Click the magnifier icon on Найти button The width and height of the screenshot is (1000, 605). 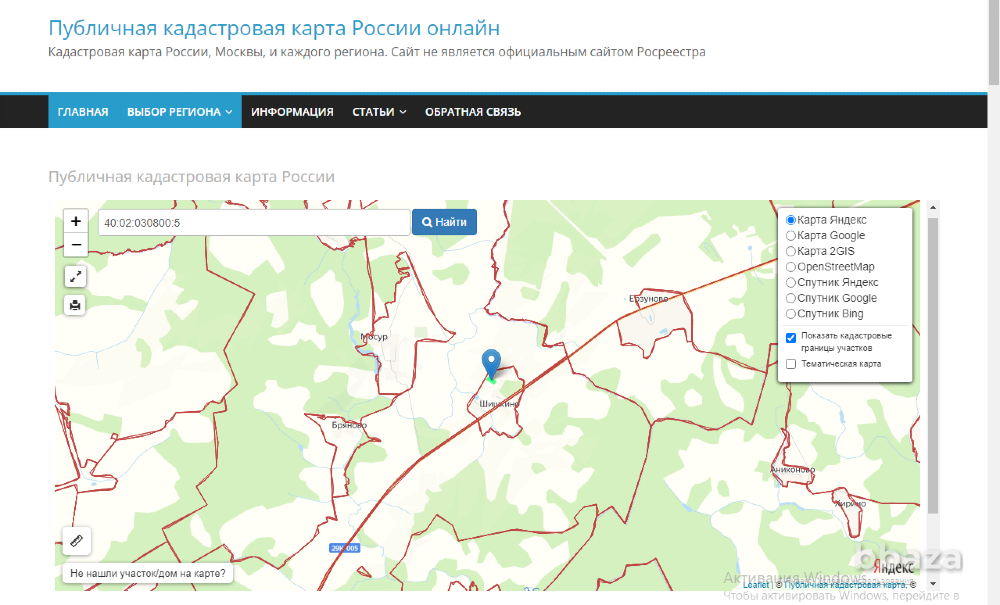pyautogui.click(x=428, y=221)
